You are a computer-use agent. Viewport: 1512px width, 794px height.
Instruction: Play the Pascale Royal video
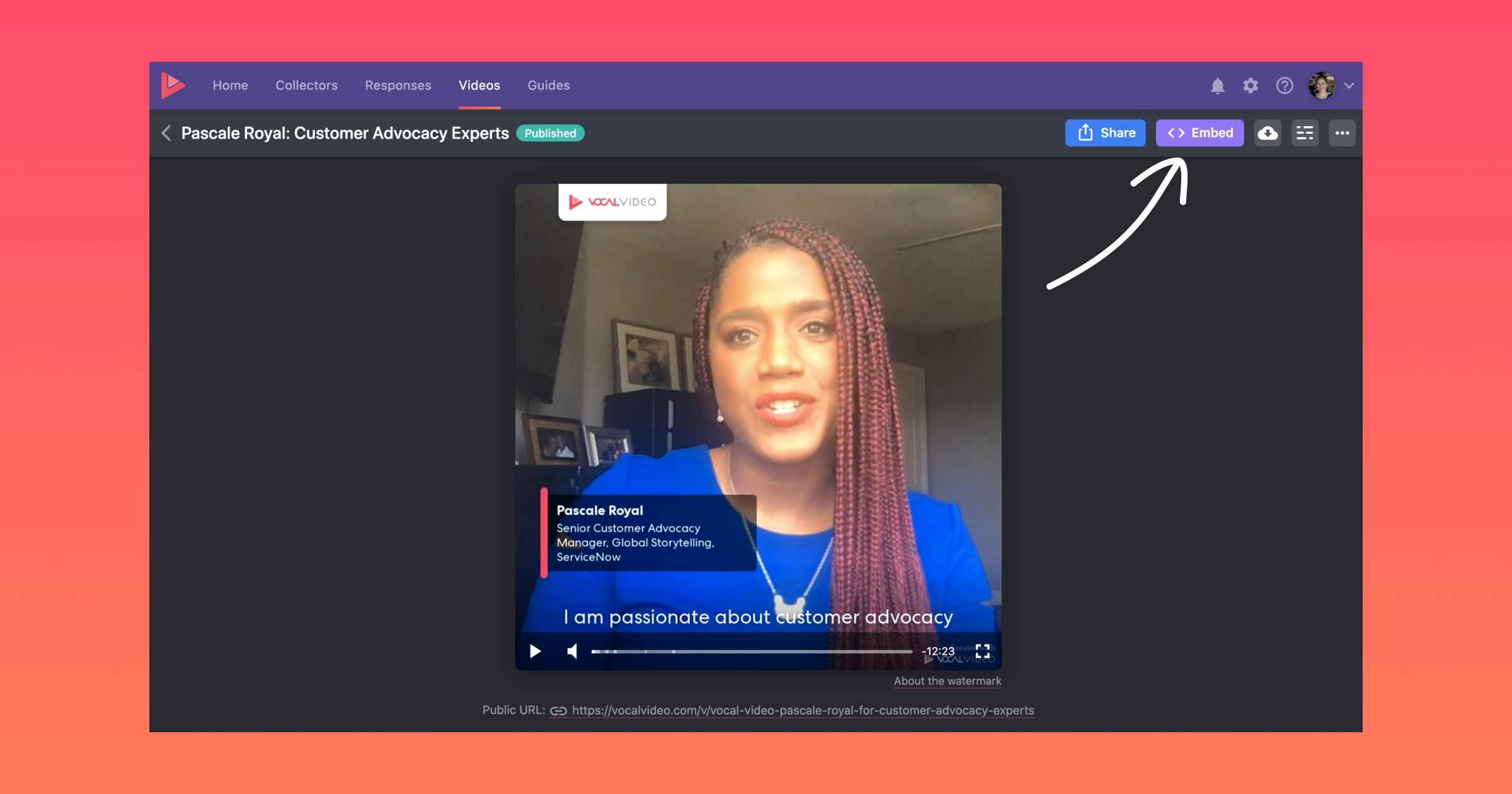tap(535, 651)
